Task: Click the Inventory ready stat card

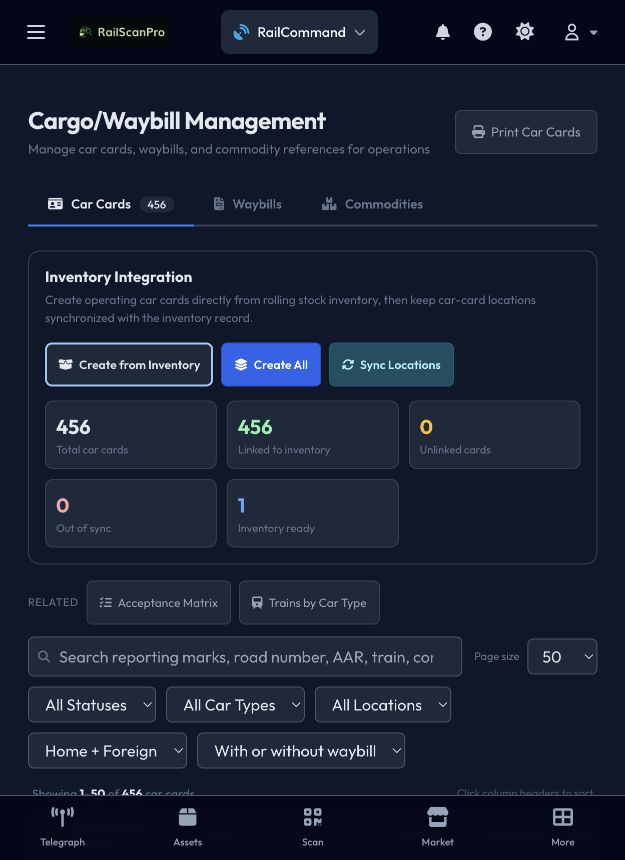Action: [x=312, y=513]
